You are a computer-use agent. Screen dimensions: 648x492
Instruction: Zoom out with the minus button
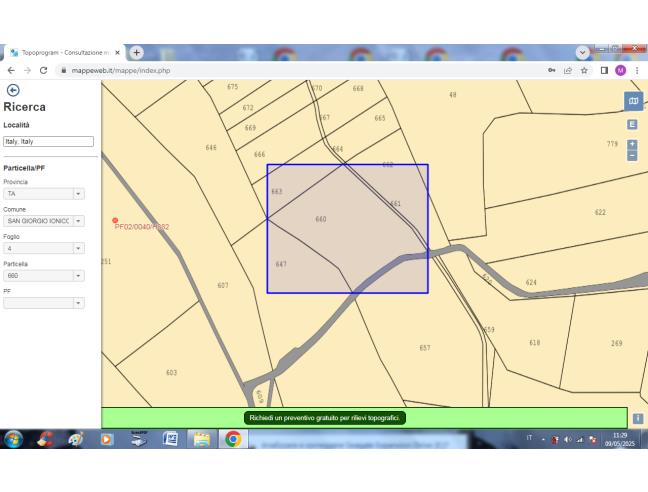(632, 156)
